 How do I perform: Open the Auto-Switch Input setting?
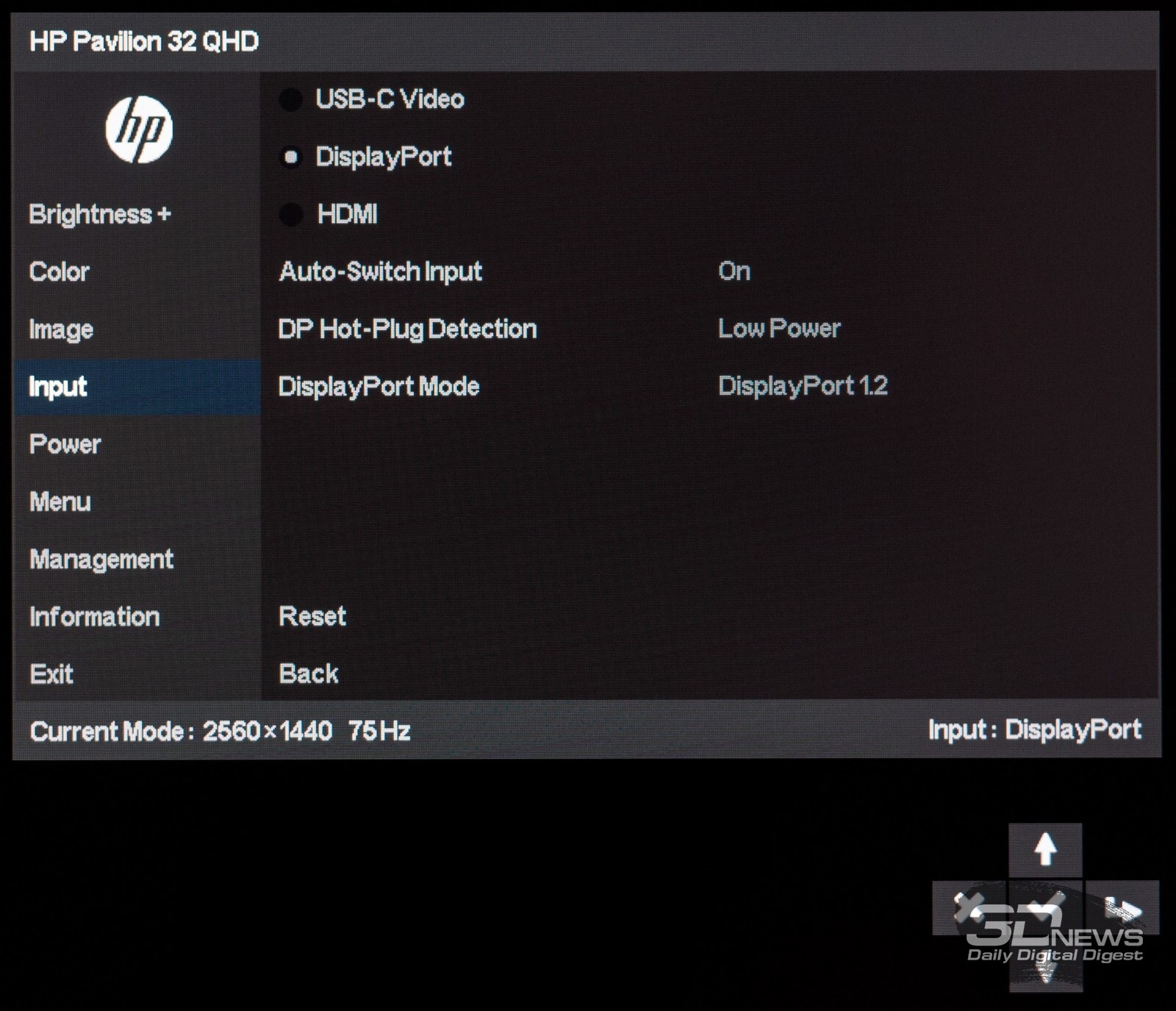coord(381,272)
